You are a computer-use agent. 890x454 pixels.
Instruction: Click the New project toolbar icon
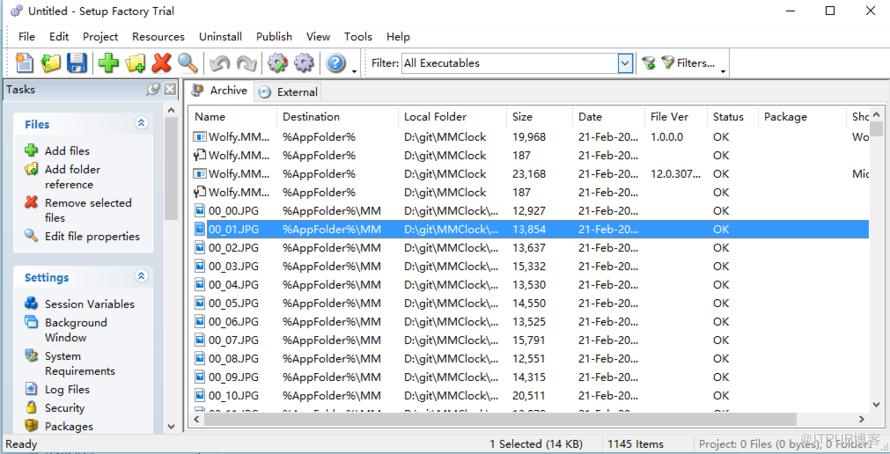point(24,63)
